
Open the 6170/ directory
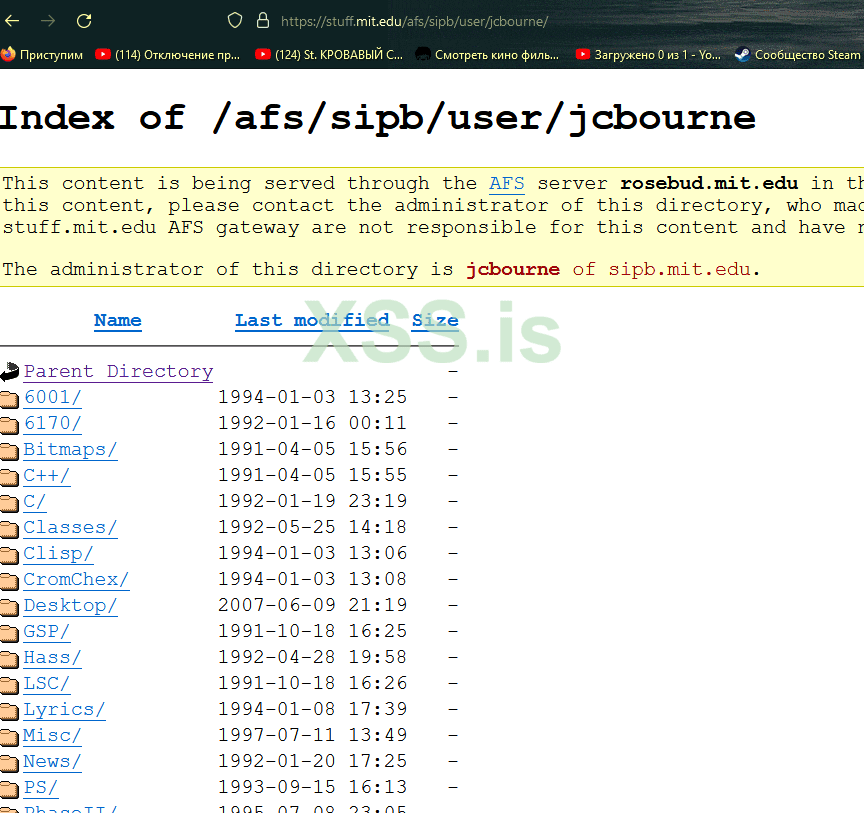pos(52,423)
